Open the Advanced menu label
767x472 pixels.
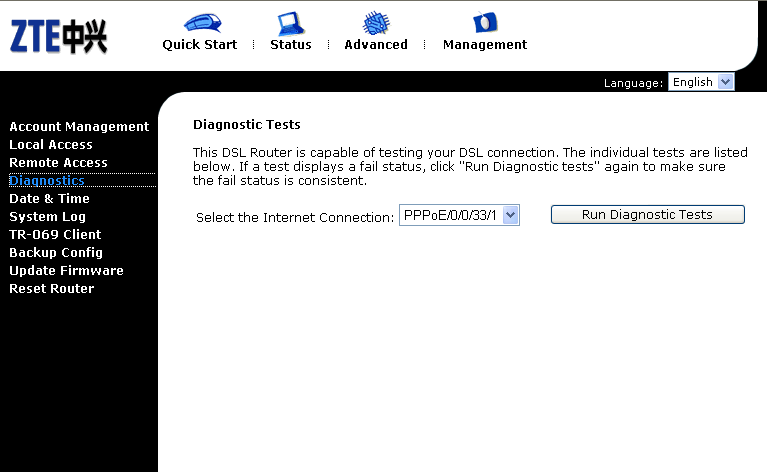click(x=376, y=45)
